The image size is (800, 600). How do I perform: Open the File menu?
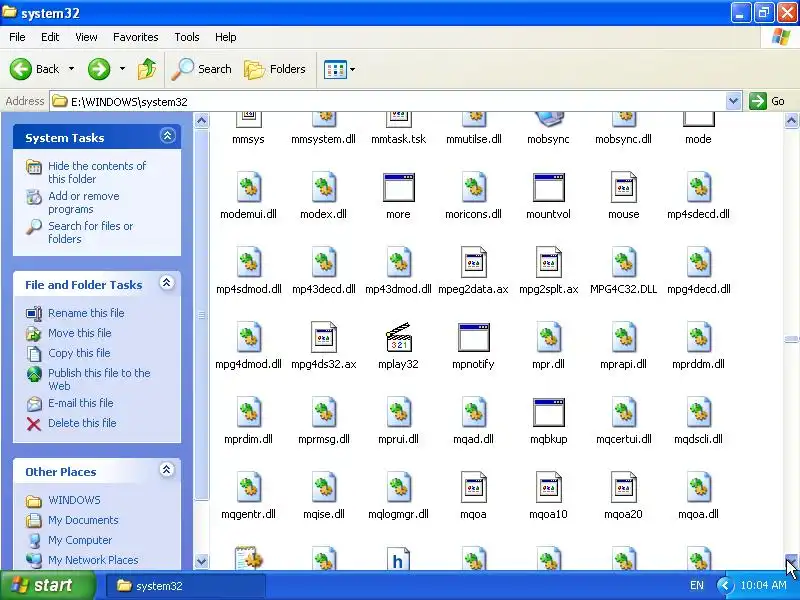point(17,37)
